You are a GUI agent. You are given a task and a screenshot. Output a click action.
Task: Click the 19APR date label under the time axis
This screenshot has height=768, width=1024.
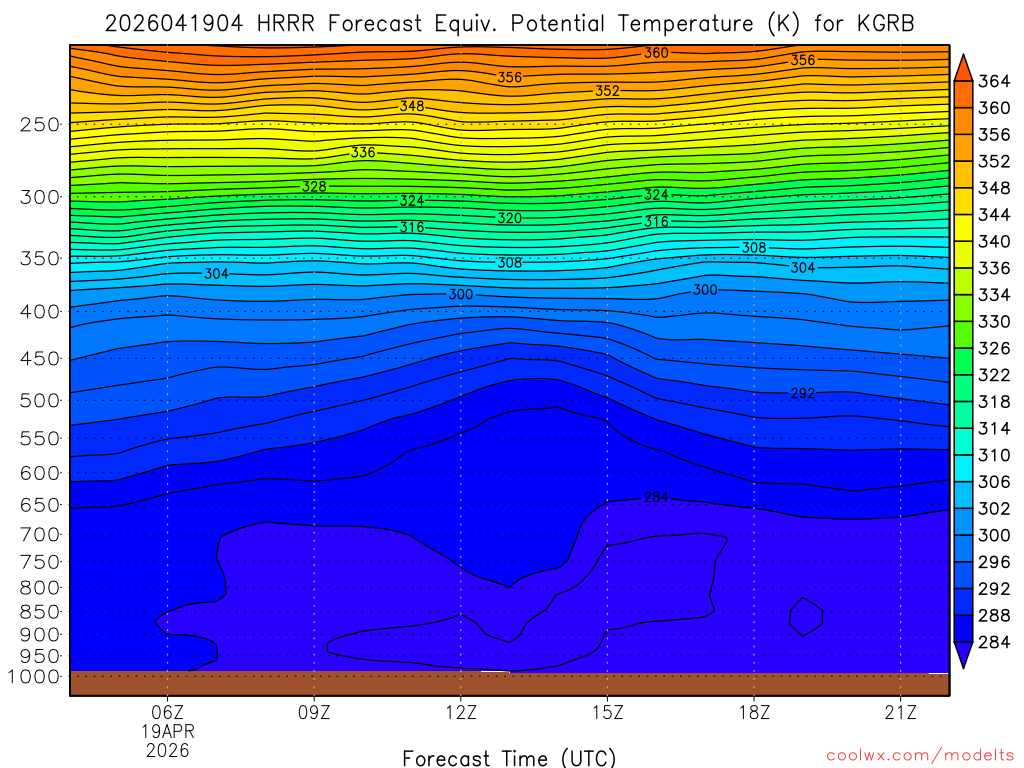(x=168, y=731)
